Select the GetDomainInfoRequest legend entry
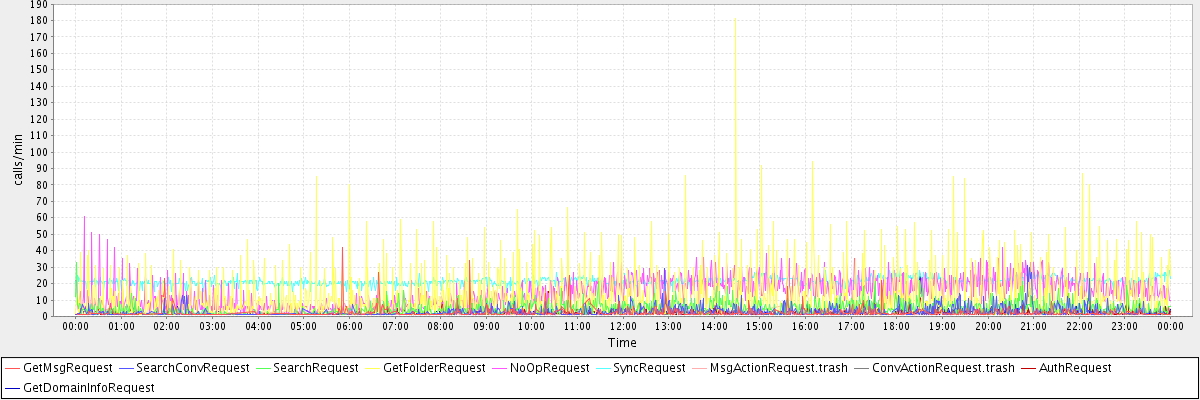 [x=89, y=387]
